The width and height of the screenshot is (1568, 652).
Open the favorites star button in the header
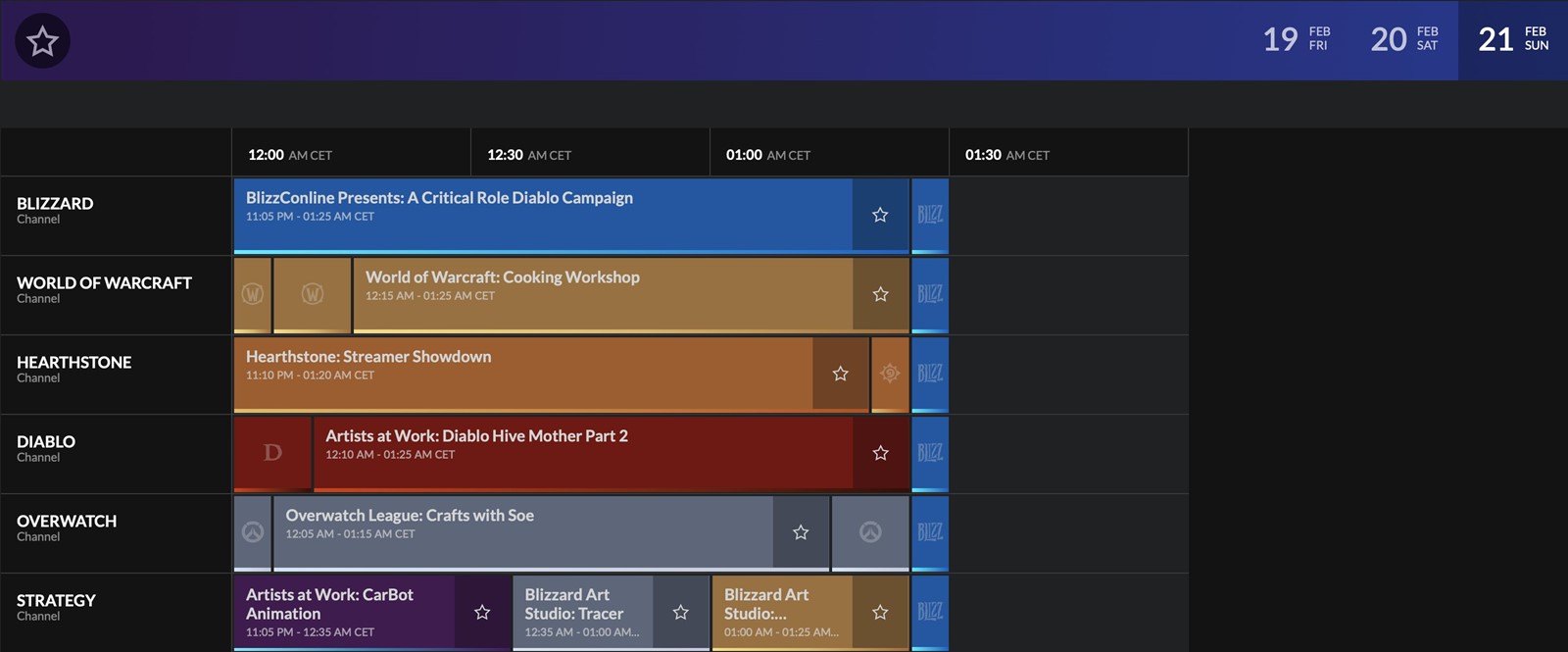coord(43,41)
